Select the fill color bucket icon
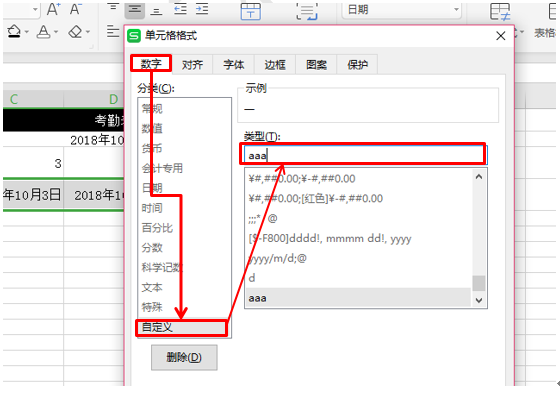The height and width of the screenshot is (405, 560). [14, 31]
